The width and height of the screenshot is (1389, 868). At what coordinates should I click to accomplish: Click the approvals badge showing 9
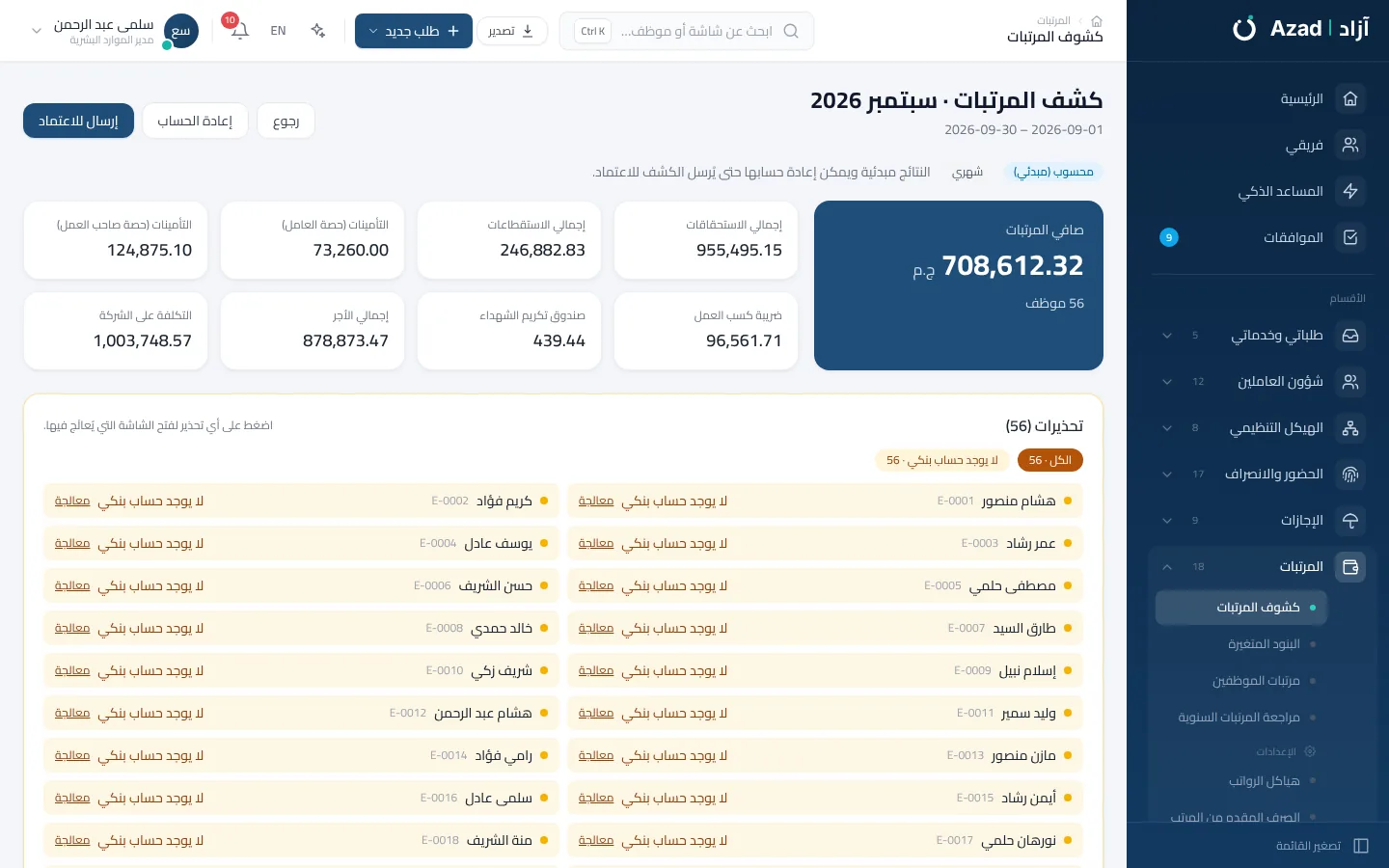(x=1169, y=237)
